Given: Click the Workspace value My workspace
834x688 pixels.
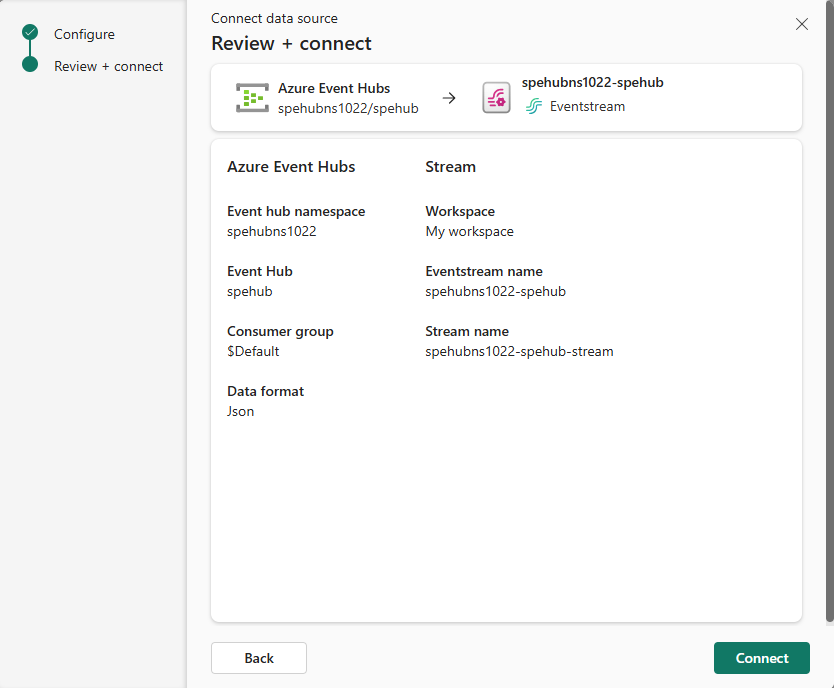Looking at the screenshot, I should click(x=470, y=231).
